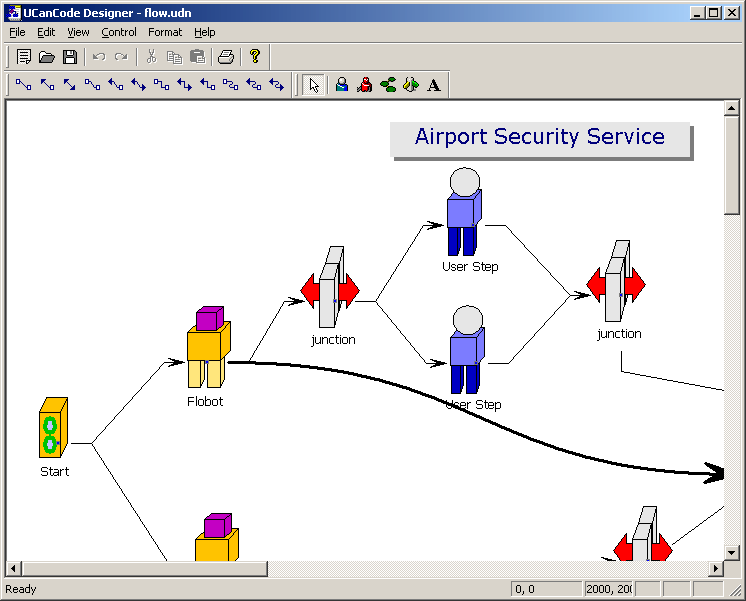746x601 pixels.
Task: Save the diagram using the floppy disk icon
Action: tap(70, 57)
